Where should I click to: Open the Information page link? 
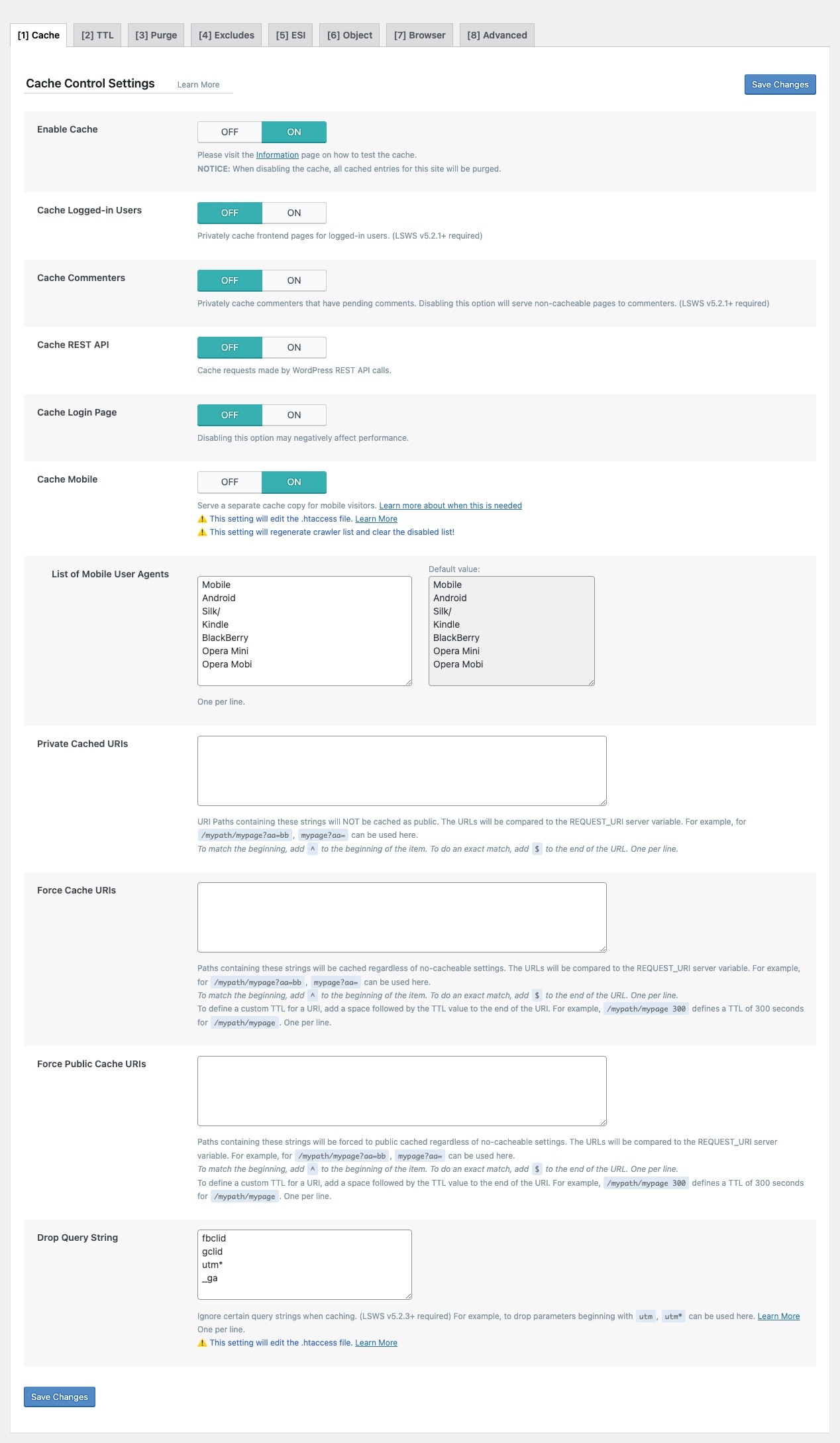(277, 155)
